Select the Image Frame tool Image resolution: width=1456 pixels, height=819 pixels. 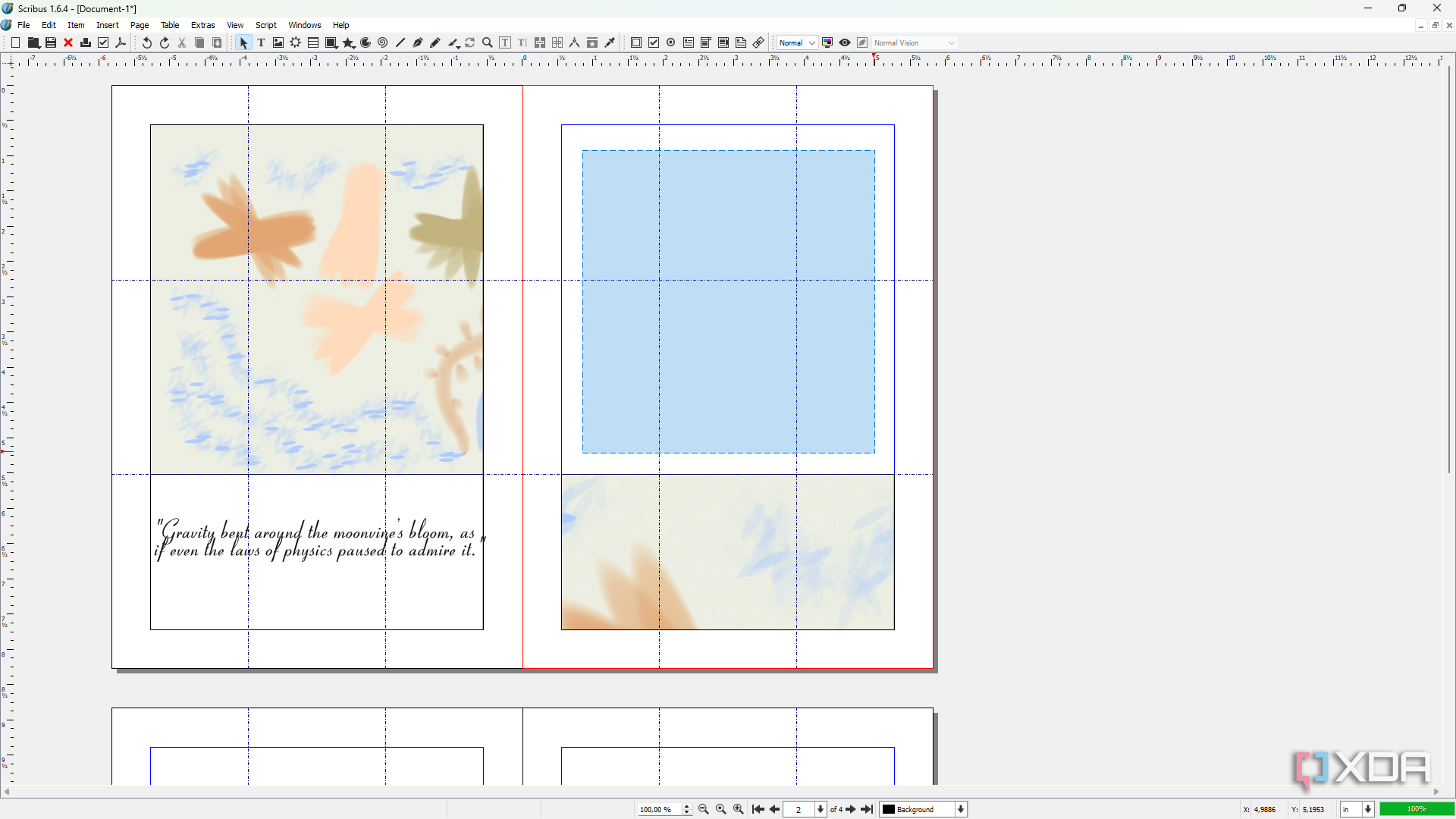click(278, 43)
